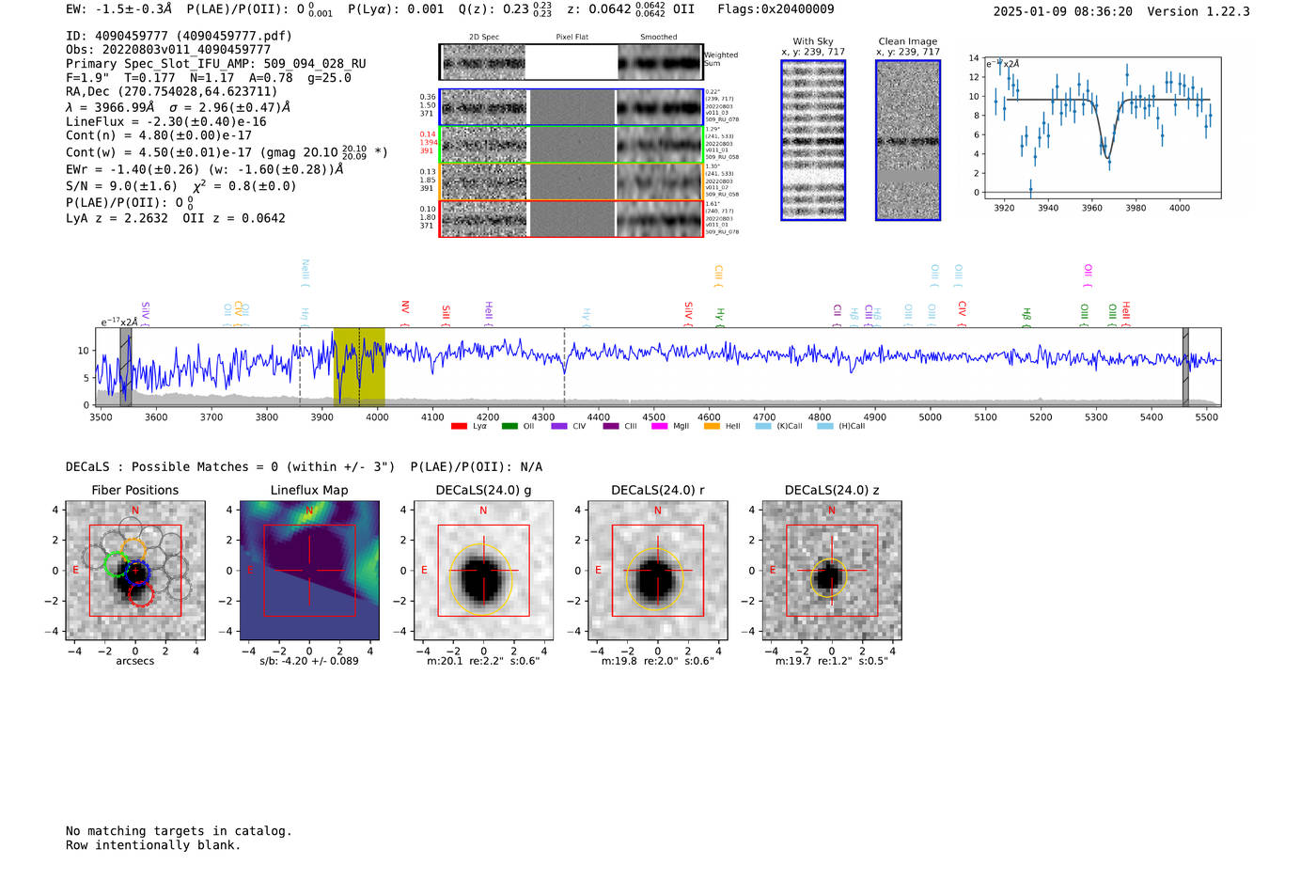The height and width of the screenshot is (896, 1316).
Task: Select the DECaLS r-band cutout
Action: coord(657,571)
